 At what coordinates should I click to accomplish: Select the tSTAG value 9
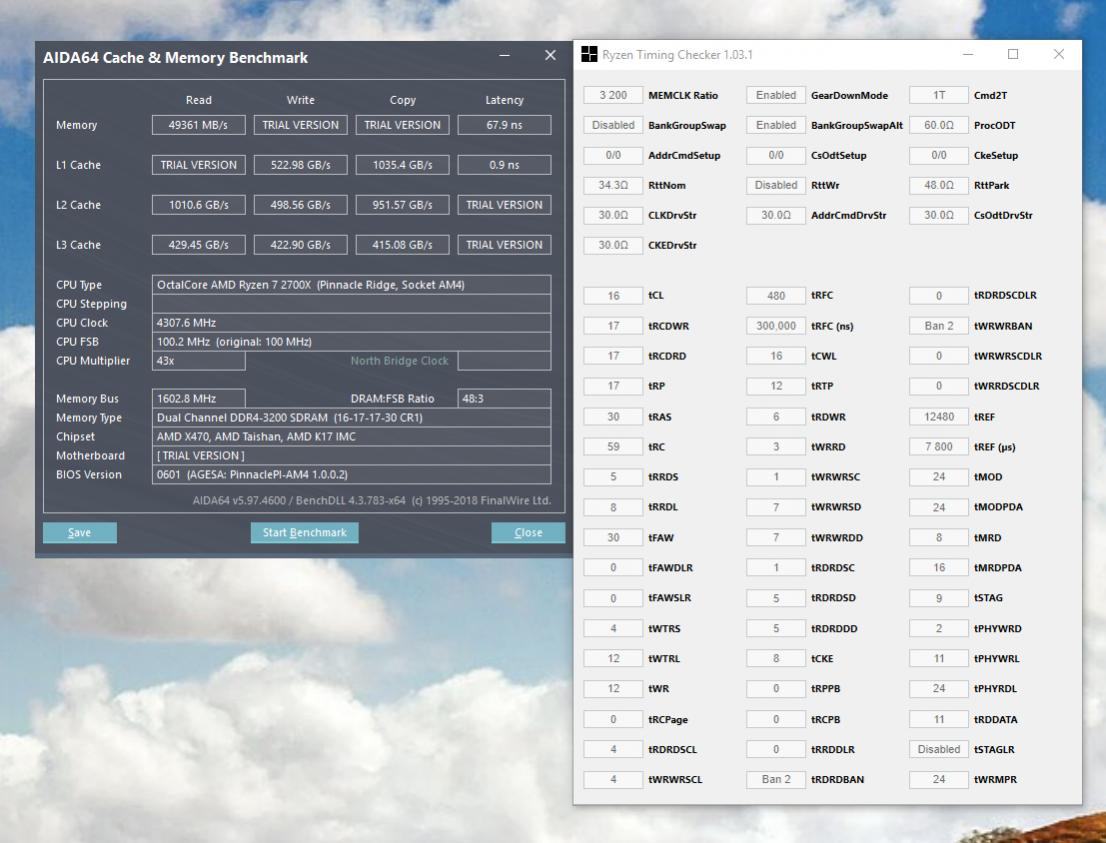coord(939,598)
